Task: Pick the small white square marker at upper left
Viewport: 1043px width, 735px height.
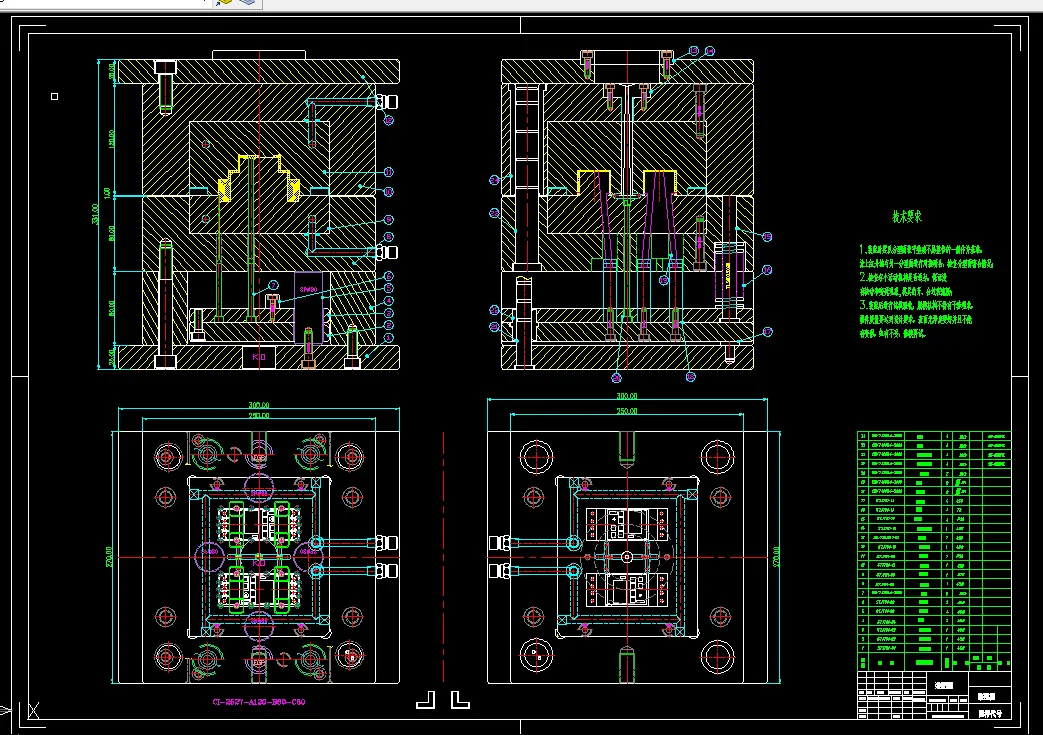Action: pyautogui.click(x=55, y=96)
